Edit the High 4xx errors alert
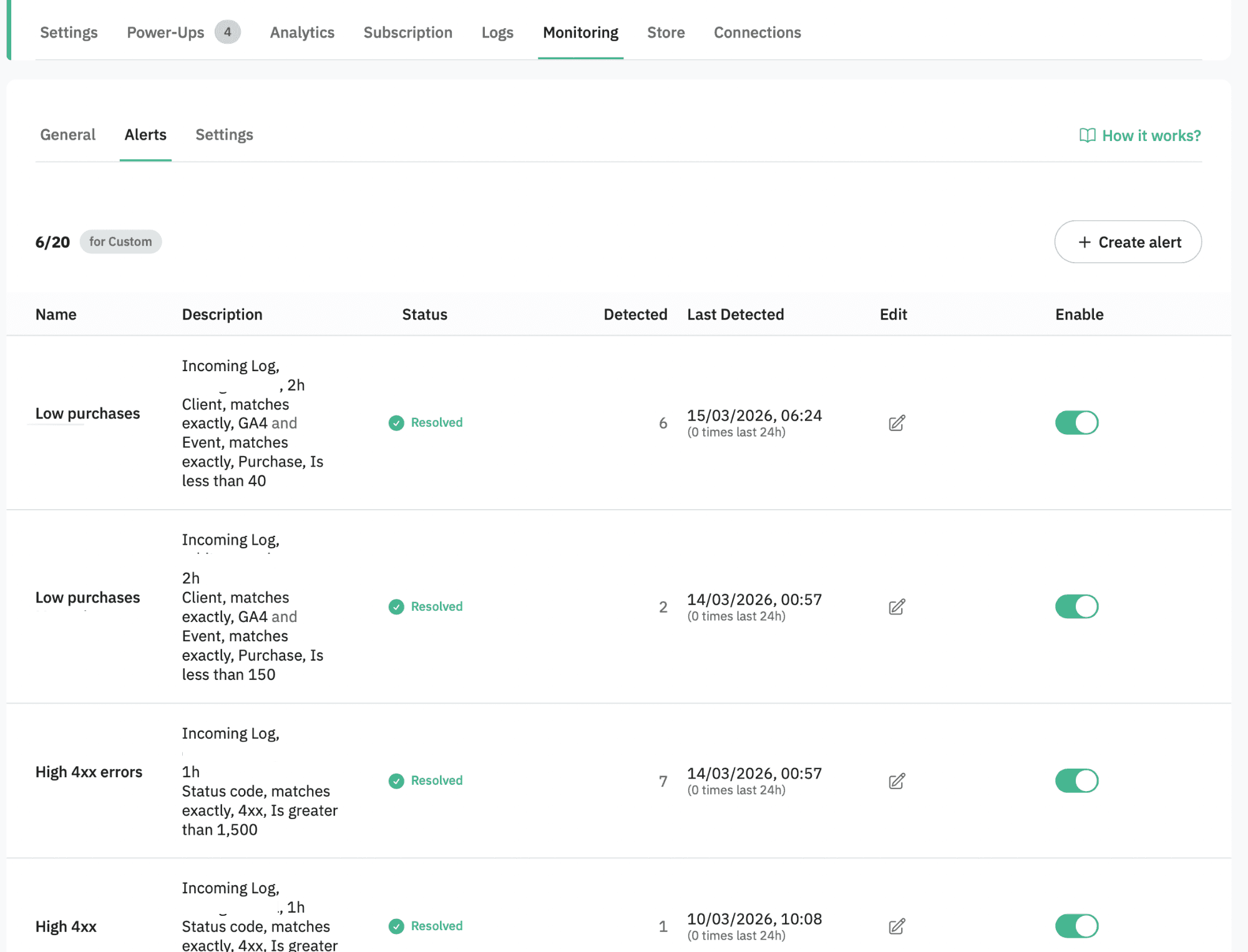This screenshot has width=1248, height=952. (897, 780)
